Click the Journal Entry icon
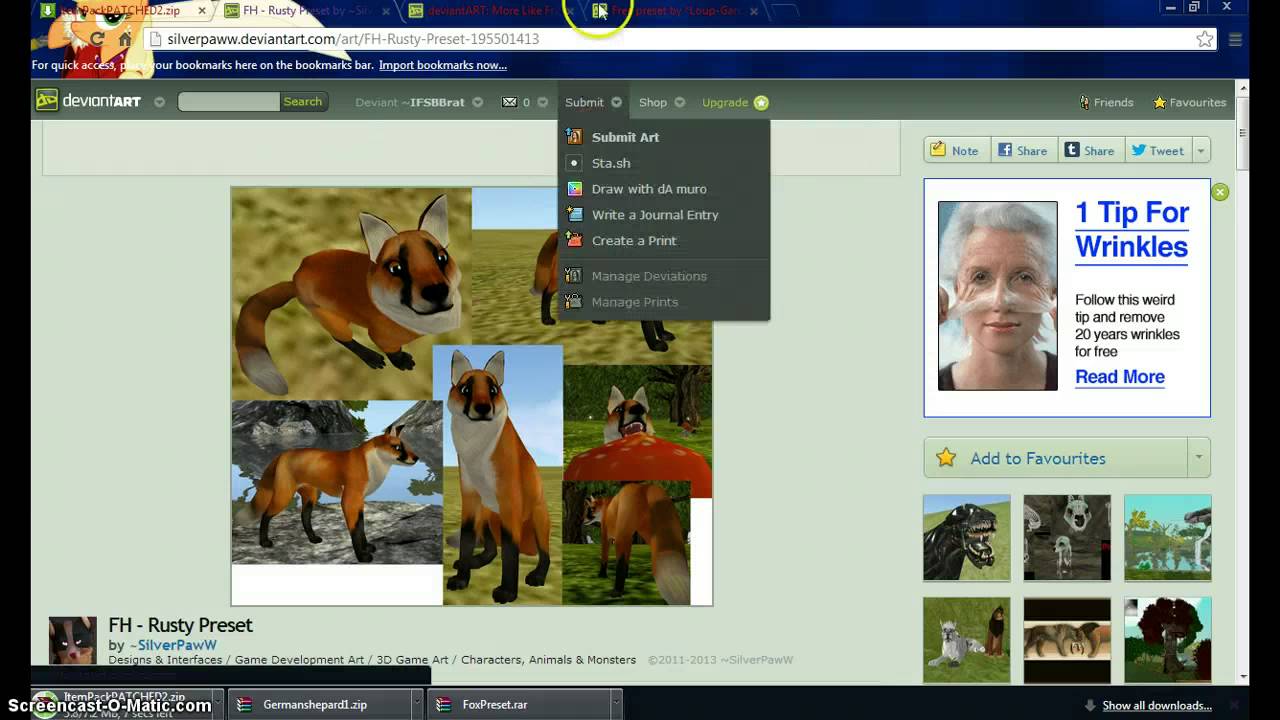This screenshot has height=720, width=1280. click(x=574, y=215)
